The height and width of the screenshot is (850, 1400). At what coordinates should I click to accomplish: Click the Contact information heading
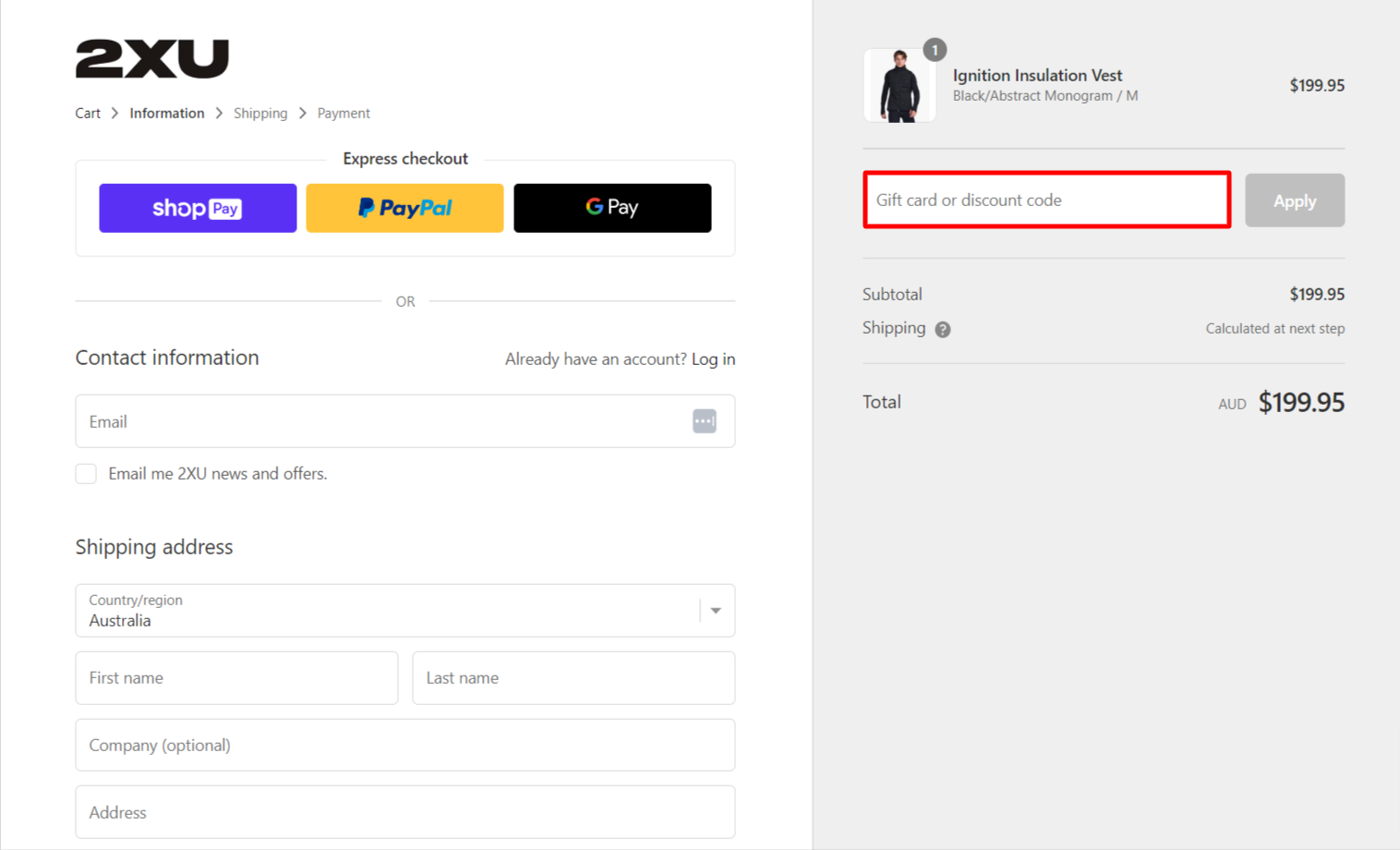tap(167, 358)
